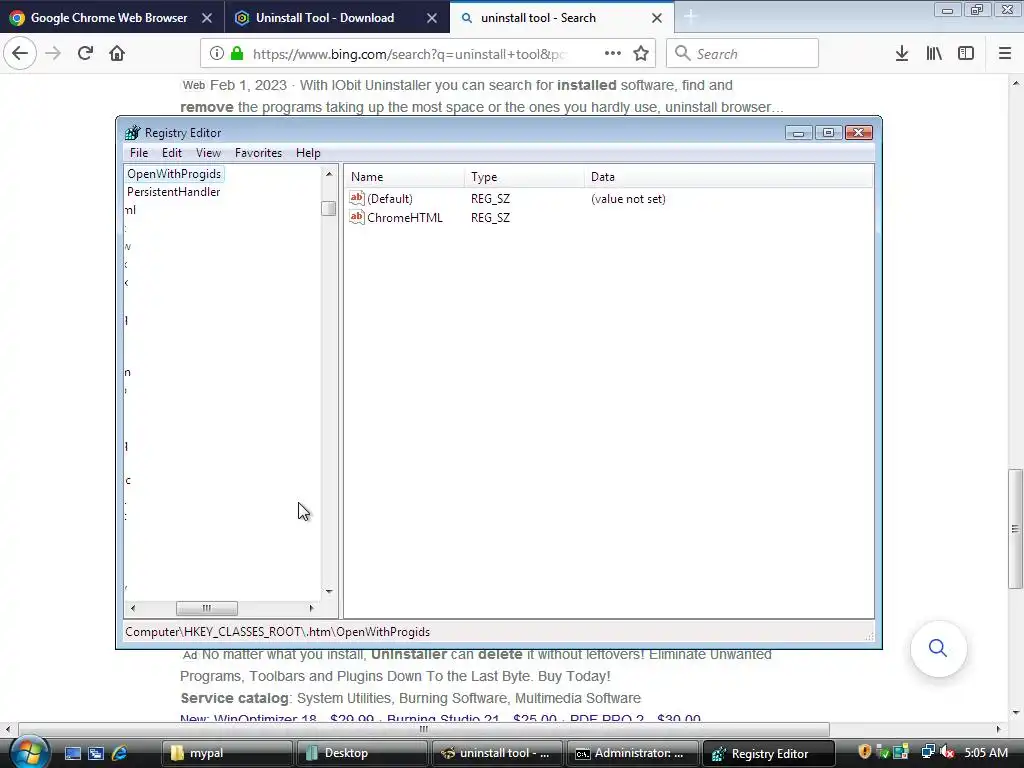Image resolution: width=1024 pixels, height=768 pixels.
Task: Click the tree pane scroll right arrow
Action: click(x=312, y=608)
